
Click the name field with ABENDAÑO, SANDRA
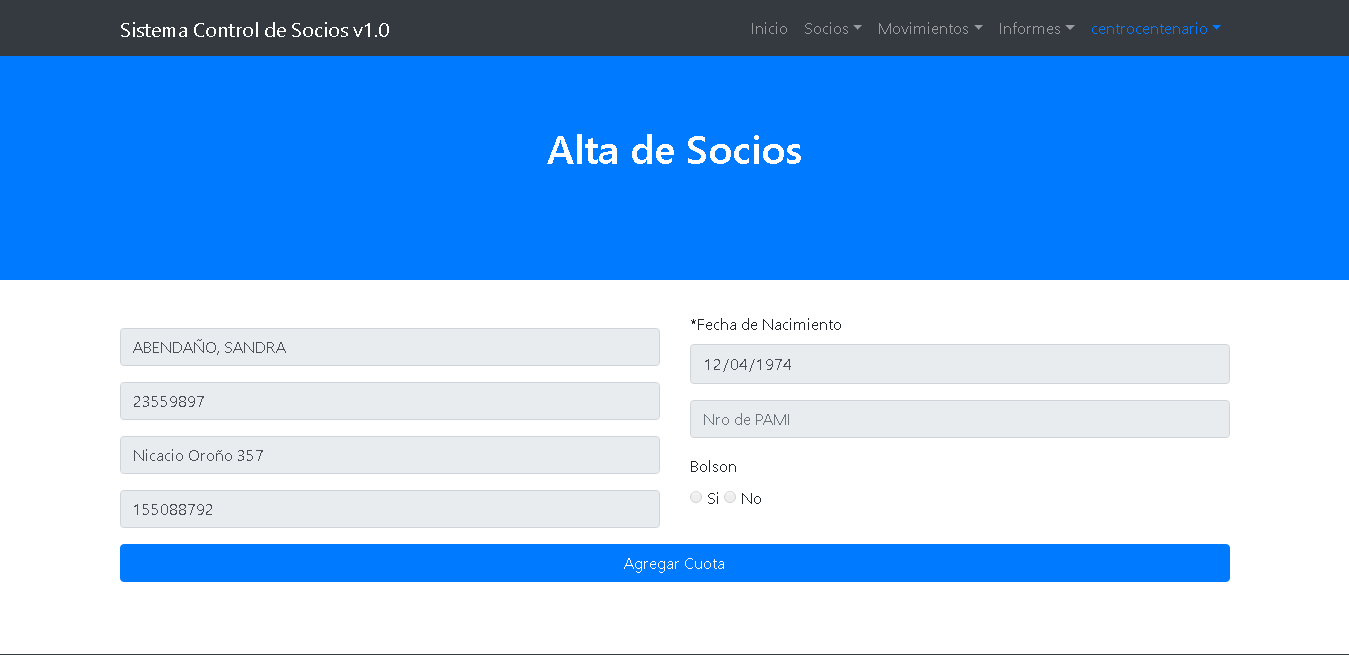click(389, 347)
